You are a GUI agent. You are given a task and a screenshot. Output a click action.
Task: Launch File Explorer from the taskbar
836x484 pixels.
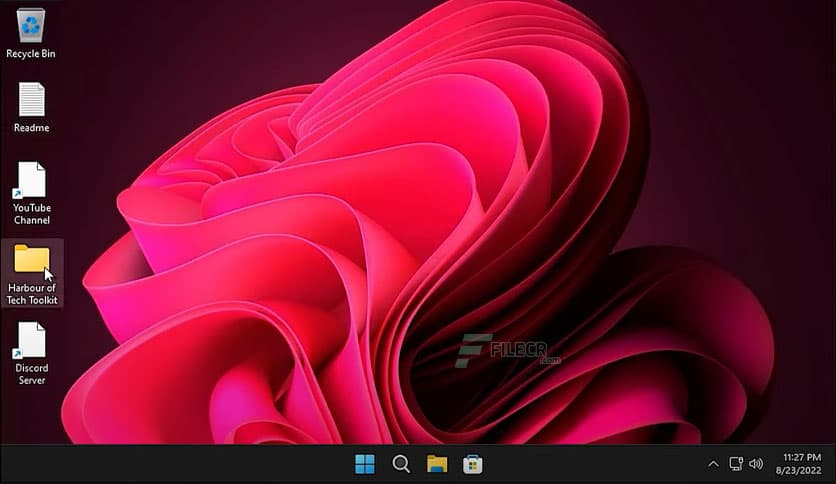437,464
